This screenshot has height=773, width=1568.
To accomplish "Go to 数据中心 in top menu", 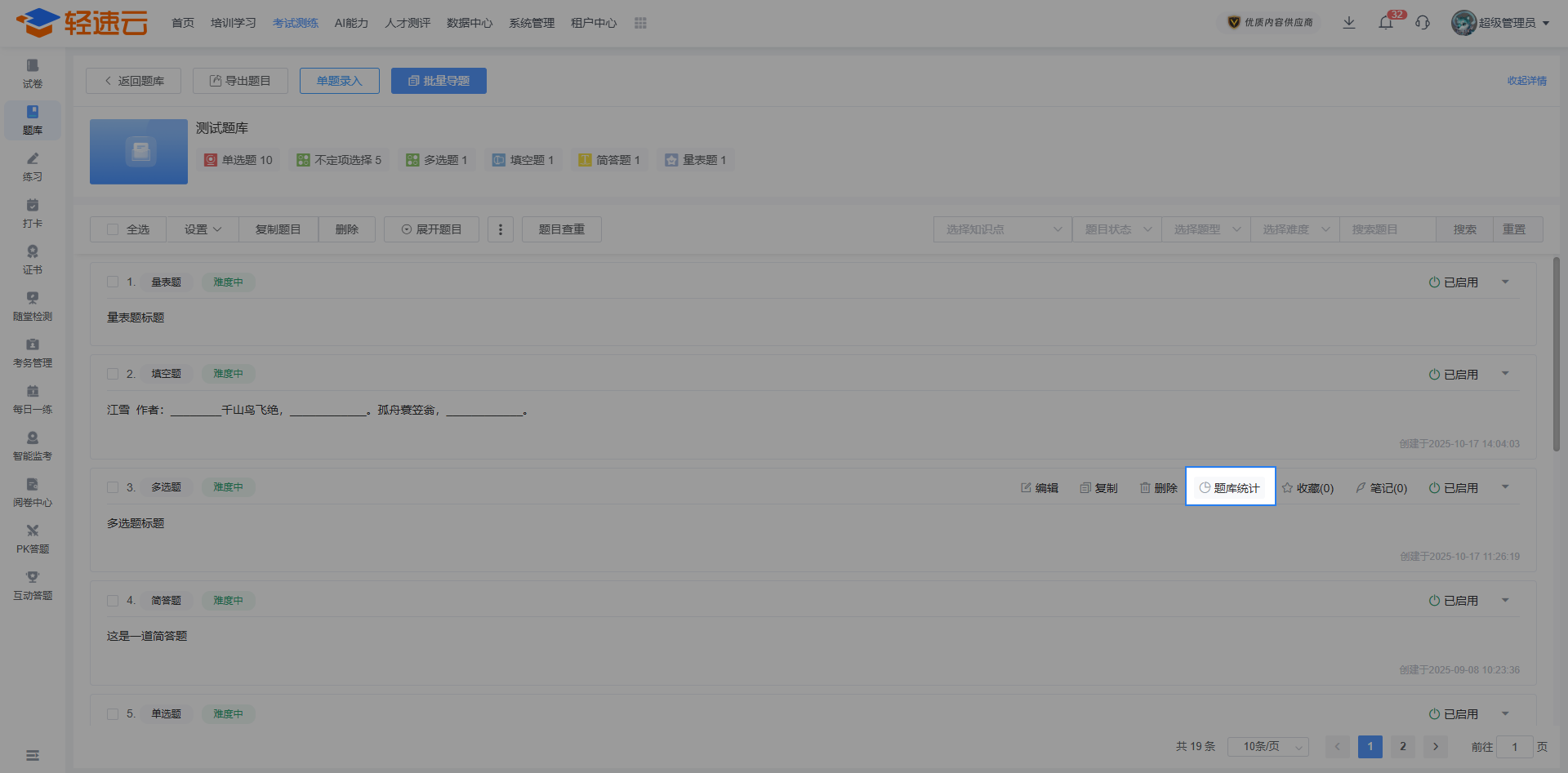I will (470, 23).
